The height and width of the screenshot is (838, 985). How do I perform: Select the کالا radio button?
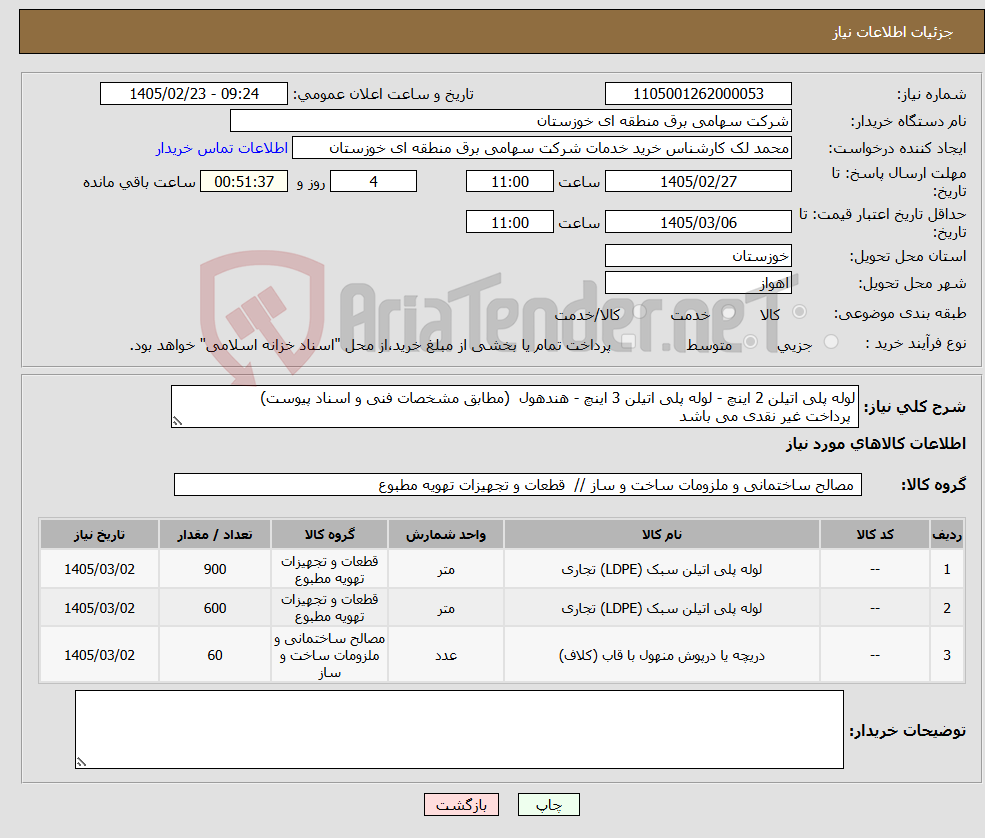[x=800, y=312]
